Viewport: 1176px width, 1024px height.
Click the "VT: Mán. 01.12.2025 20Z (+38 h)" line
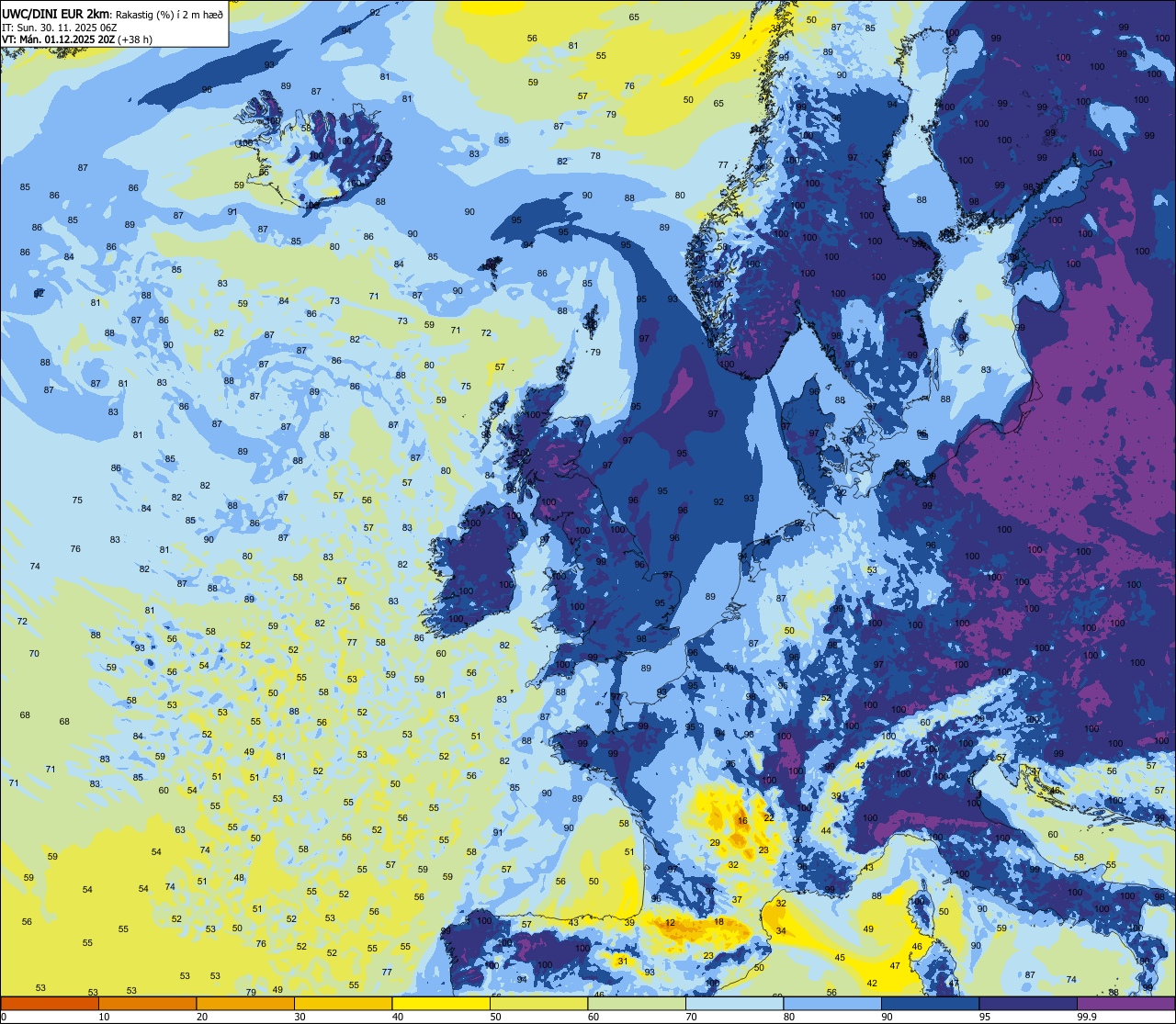[x=77, y=39]
